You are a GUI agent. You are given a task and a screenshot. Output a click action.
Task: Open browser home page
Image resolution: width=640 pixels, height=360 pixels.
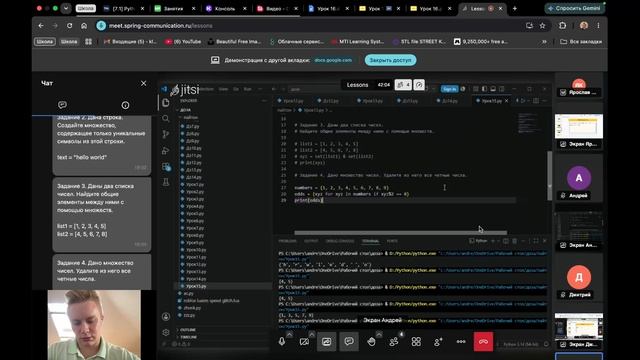pyautogui.click(x=84, y=25)
